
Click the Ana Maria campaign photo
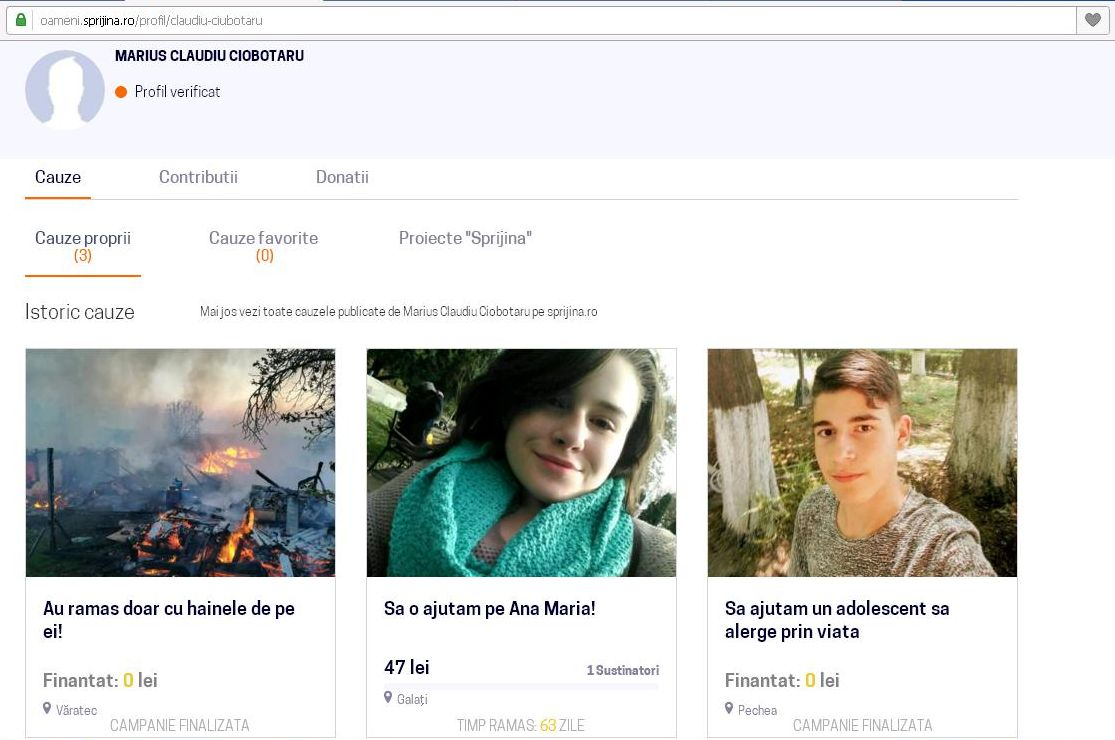tap(521, 462)
